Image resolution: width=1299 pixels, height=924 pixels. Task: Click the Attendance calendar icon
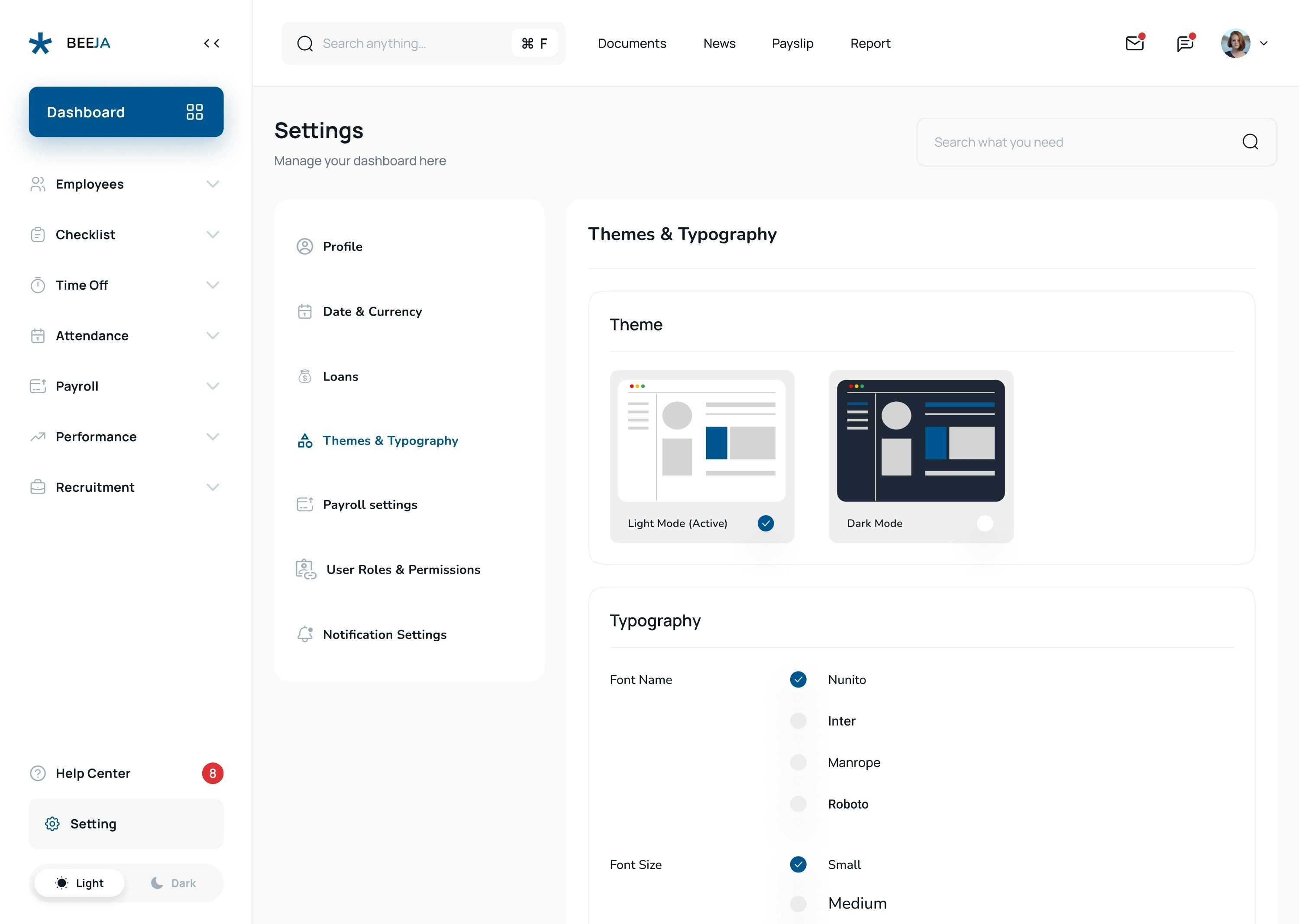(x=38, y=336)
